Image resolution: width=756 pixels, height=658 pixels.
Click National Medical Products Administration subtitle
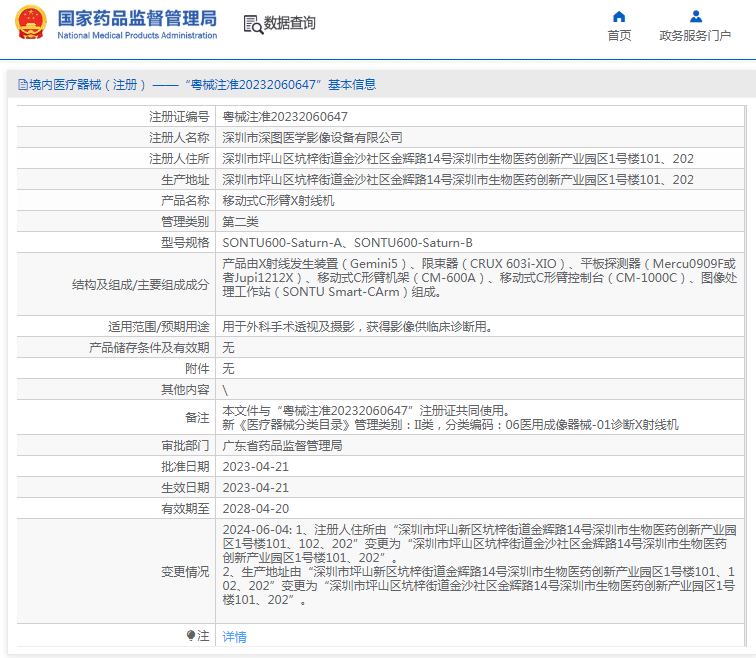click(x=137, y=35)
